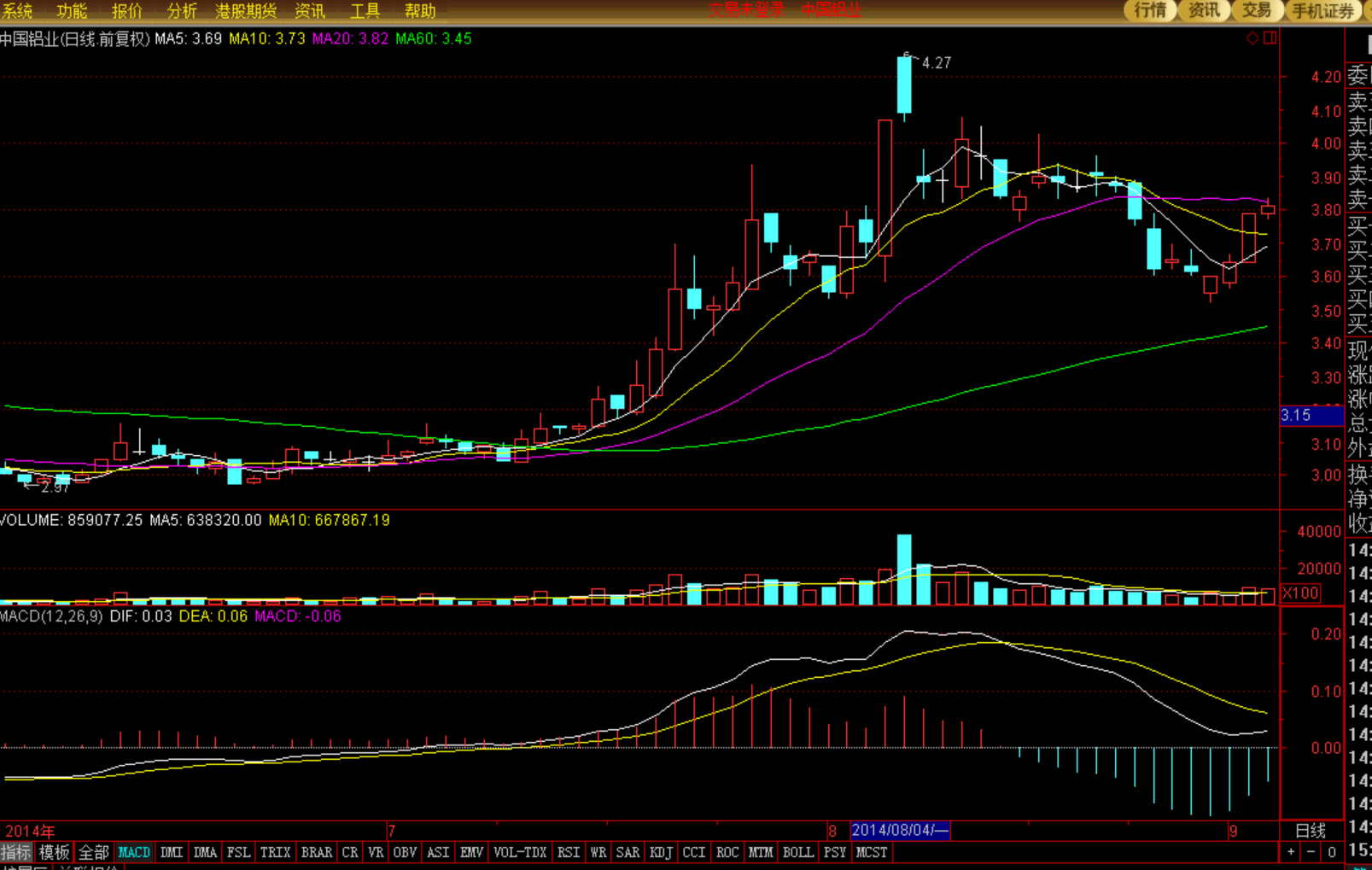Switch to VOL-TDX indicator
Screen dimensions: 1372x870
(520, 852)
